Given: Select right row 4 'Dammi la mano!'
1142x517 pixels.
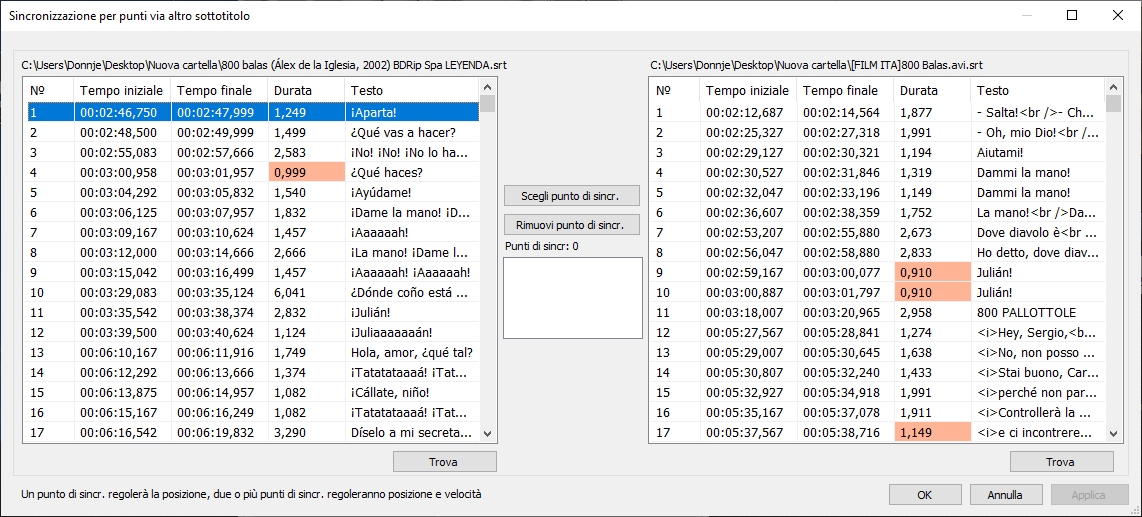Looking at the screenshot, I should click(x=878, y=173).
